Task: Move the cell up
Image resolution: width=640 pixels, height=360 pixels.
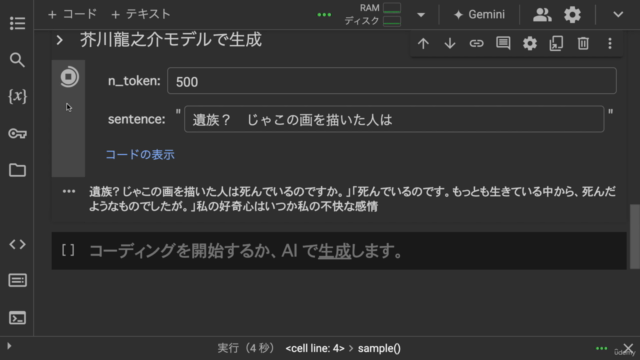Action: [423, 43]
